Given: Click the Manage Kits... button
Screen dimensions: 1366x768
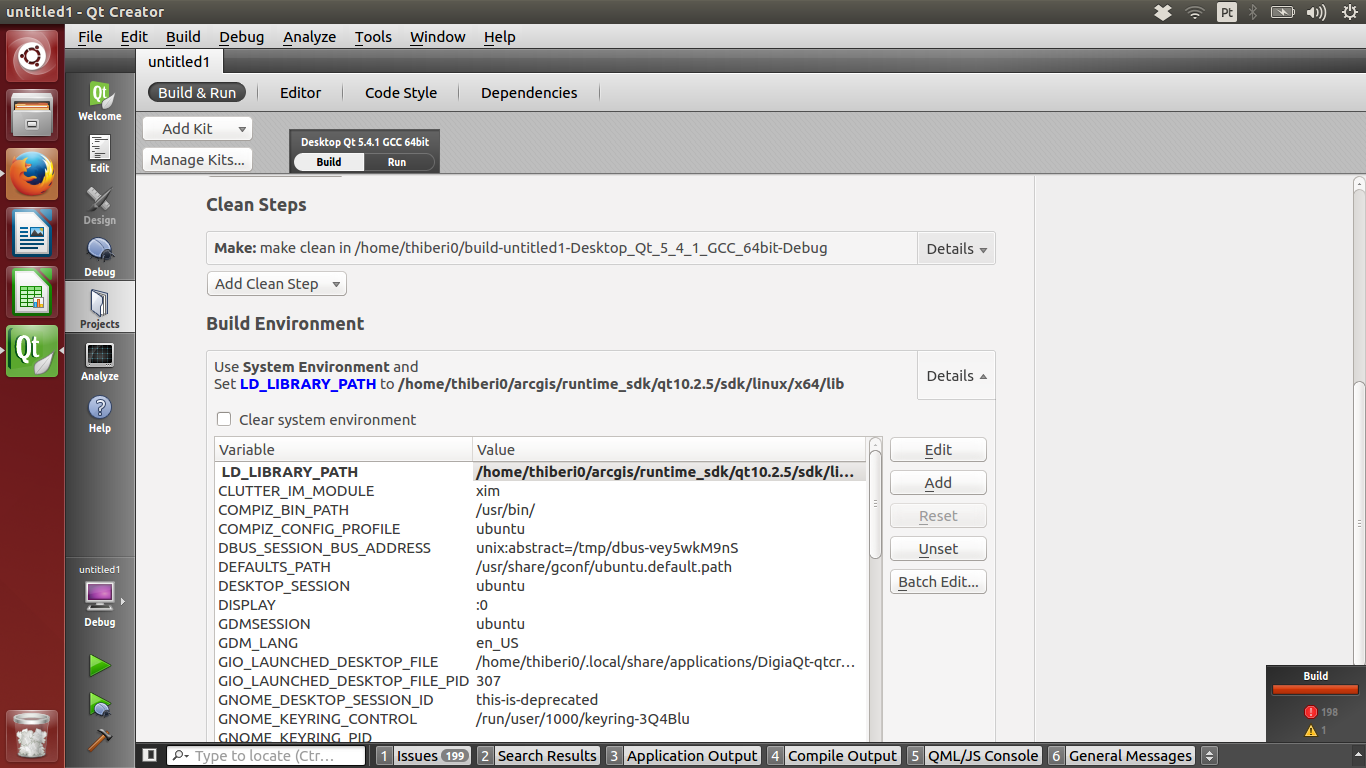Looking at the screenshot, I should pyautogui.click(x=198, y=159).
